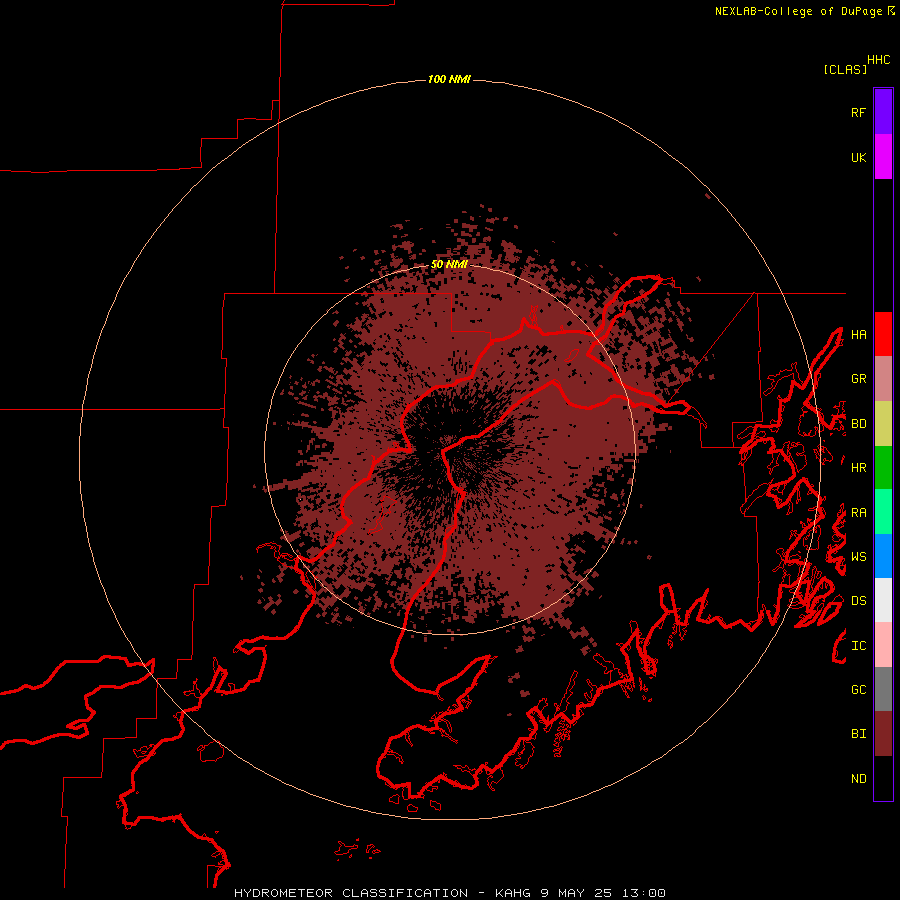Select the GC gray legend swatch
The image size is (900, 900).
pos(883,689)
